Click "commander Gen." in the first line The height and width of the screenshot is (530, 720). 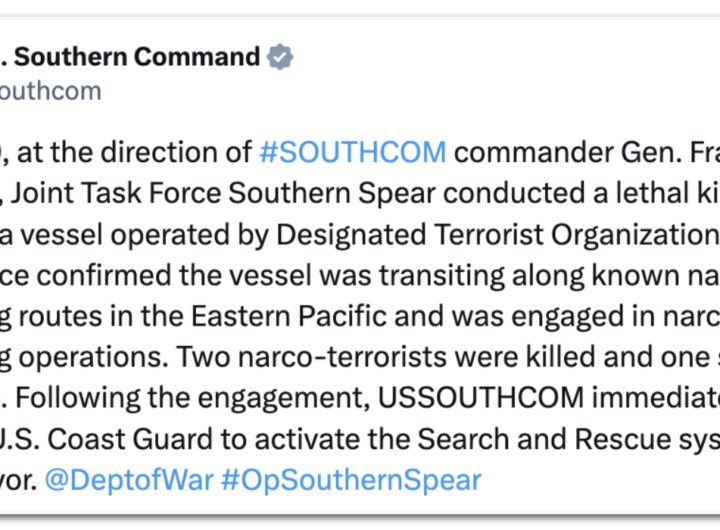point(564,152)
